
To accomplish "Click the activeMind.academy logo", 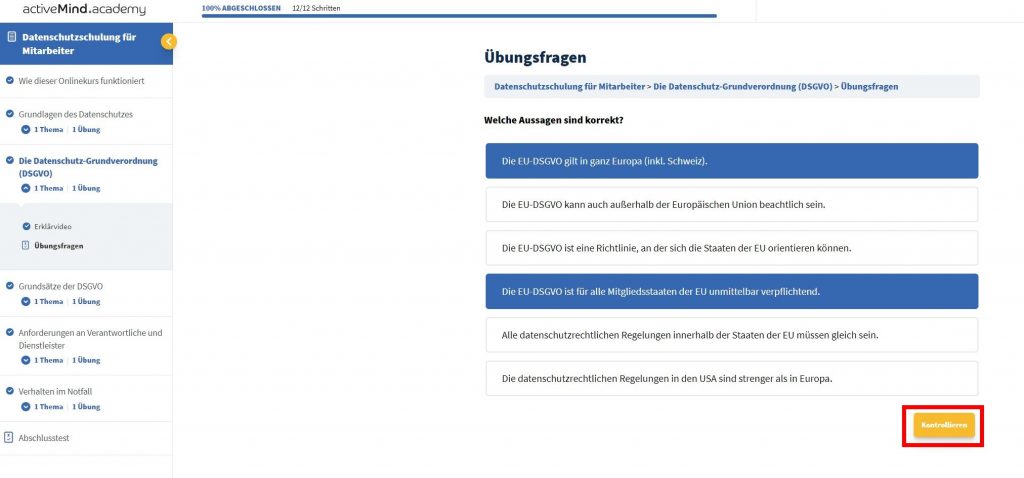I will (x=84, y=10).
